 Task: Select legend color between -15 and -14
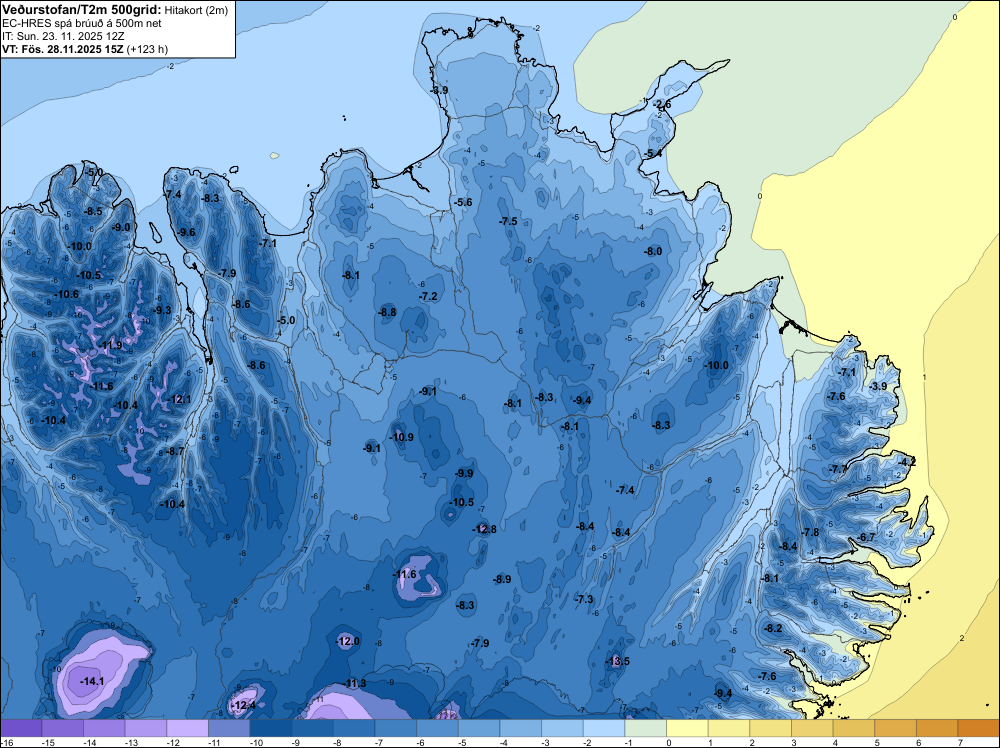click(x=62, y=728)
